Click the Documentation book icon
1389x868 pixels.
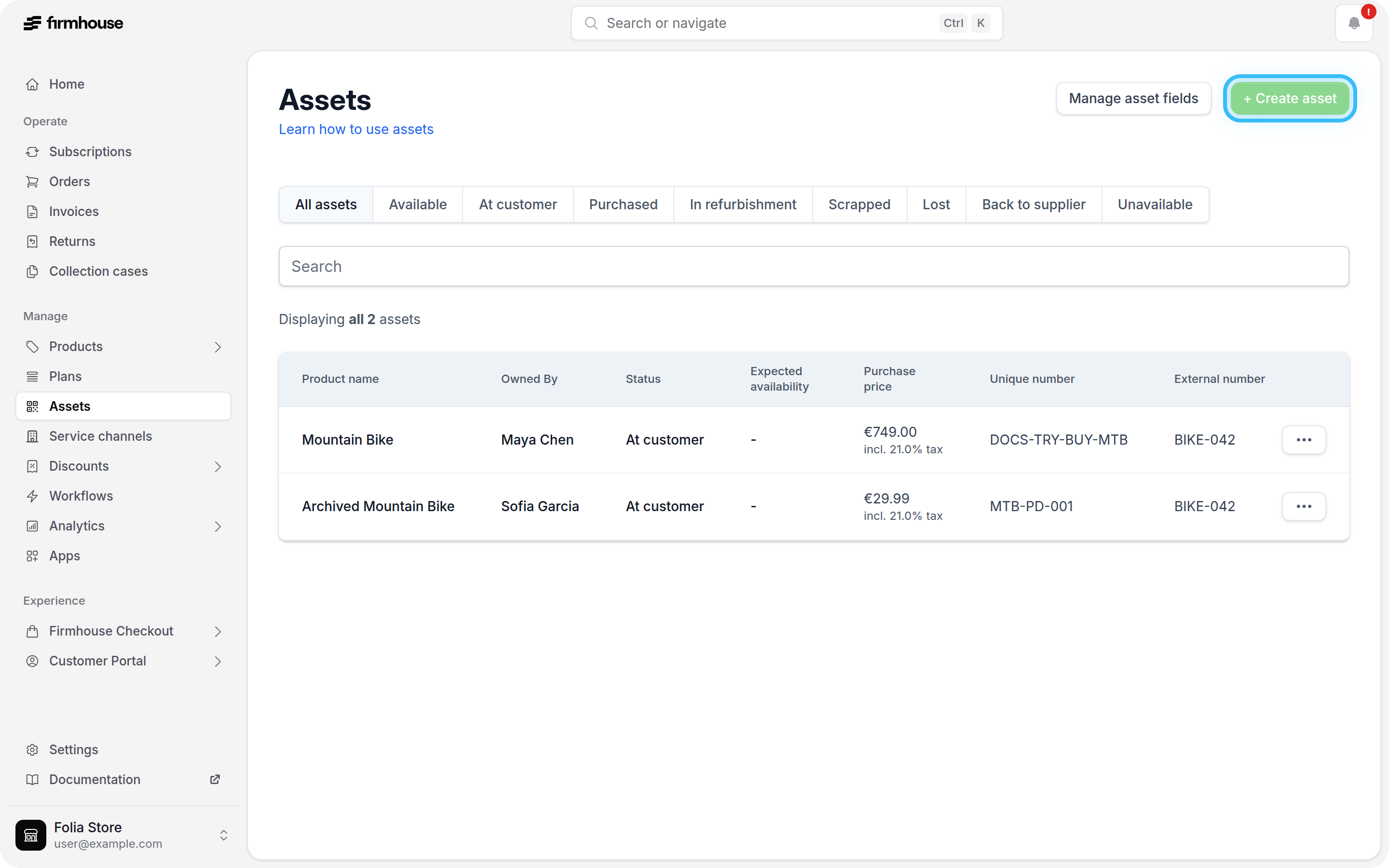tap(33, 780)
